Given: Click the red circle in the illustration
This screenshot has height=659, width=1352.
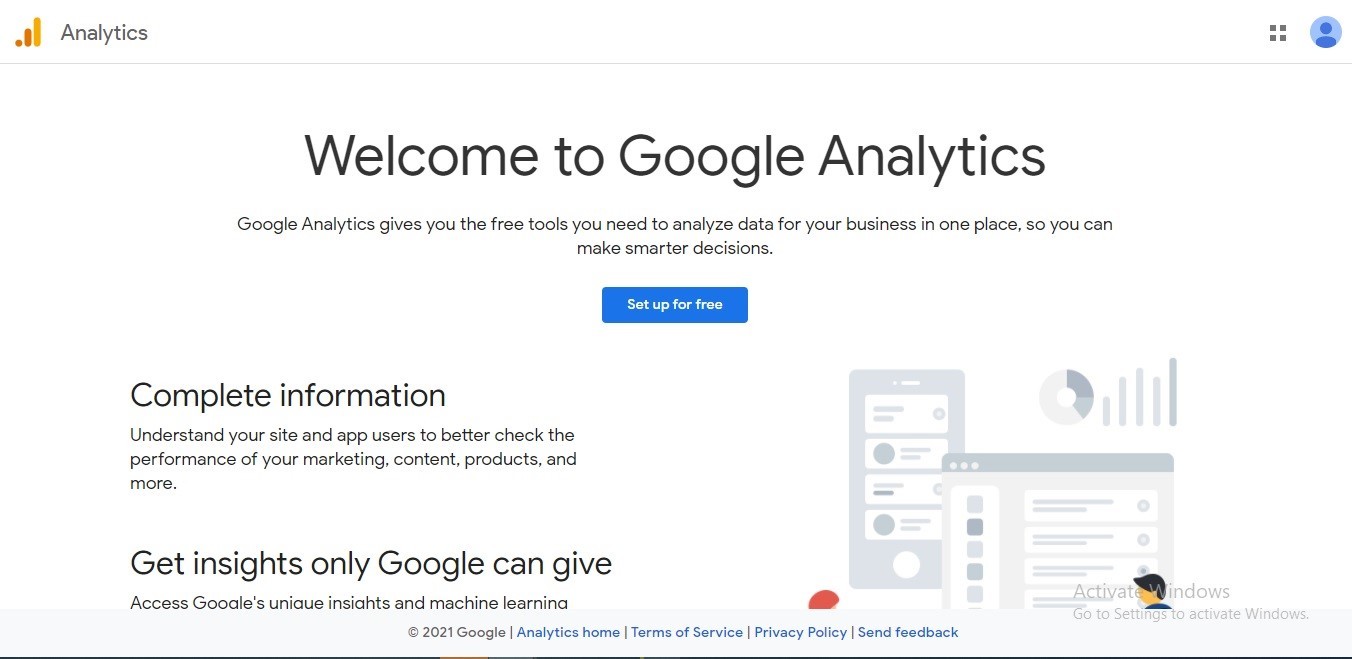Looking at the screenshot, I should (x=823, y=600).
